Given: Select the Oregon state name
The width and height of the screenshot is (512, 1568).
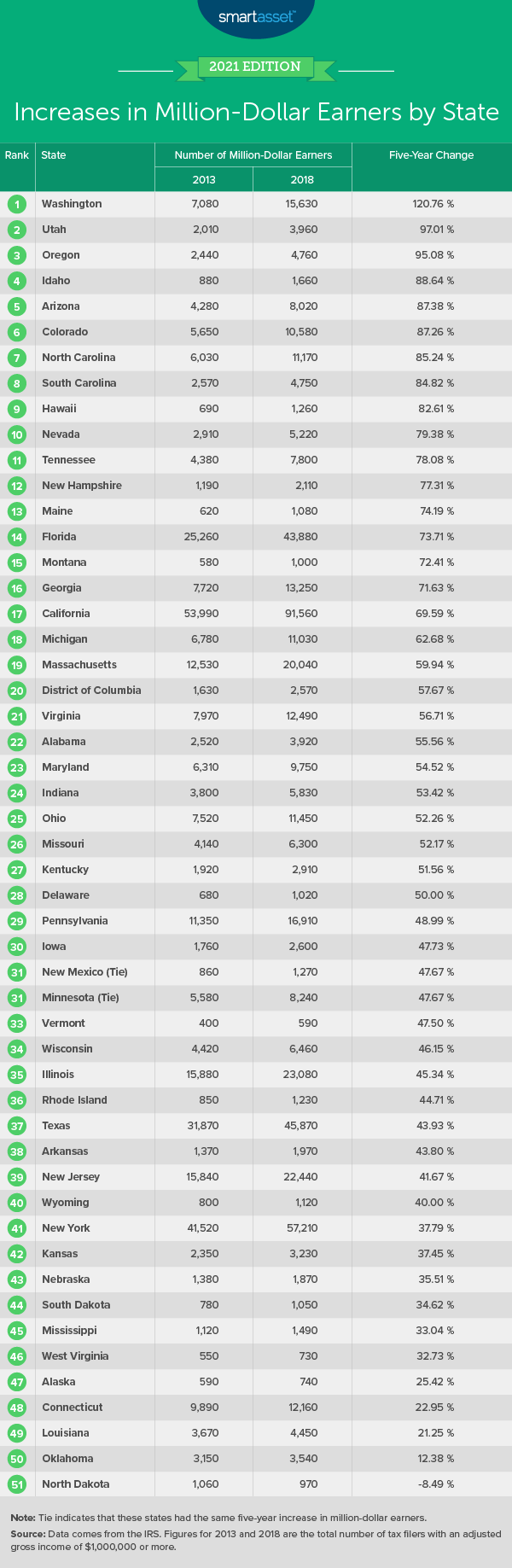Looking at the screenshot, I should coord(61,255).
